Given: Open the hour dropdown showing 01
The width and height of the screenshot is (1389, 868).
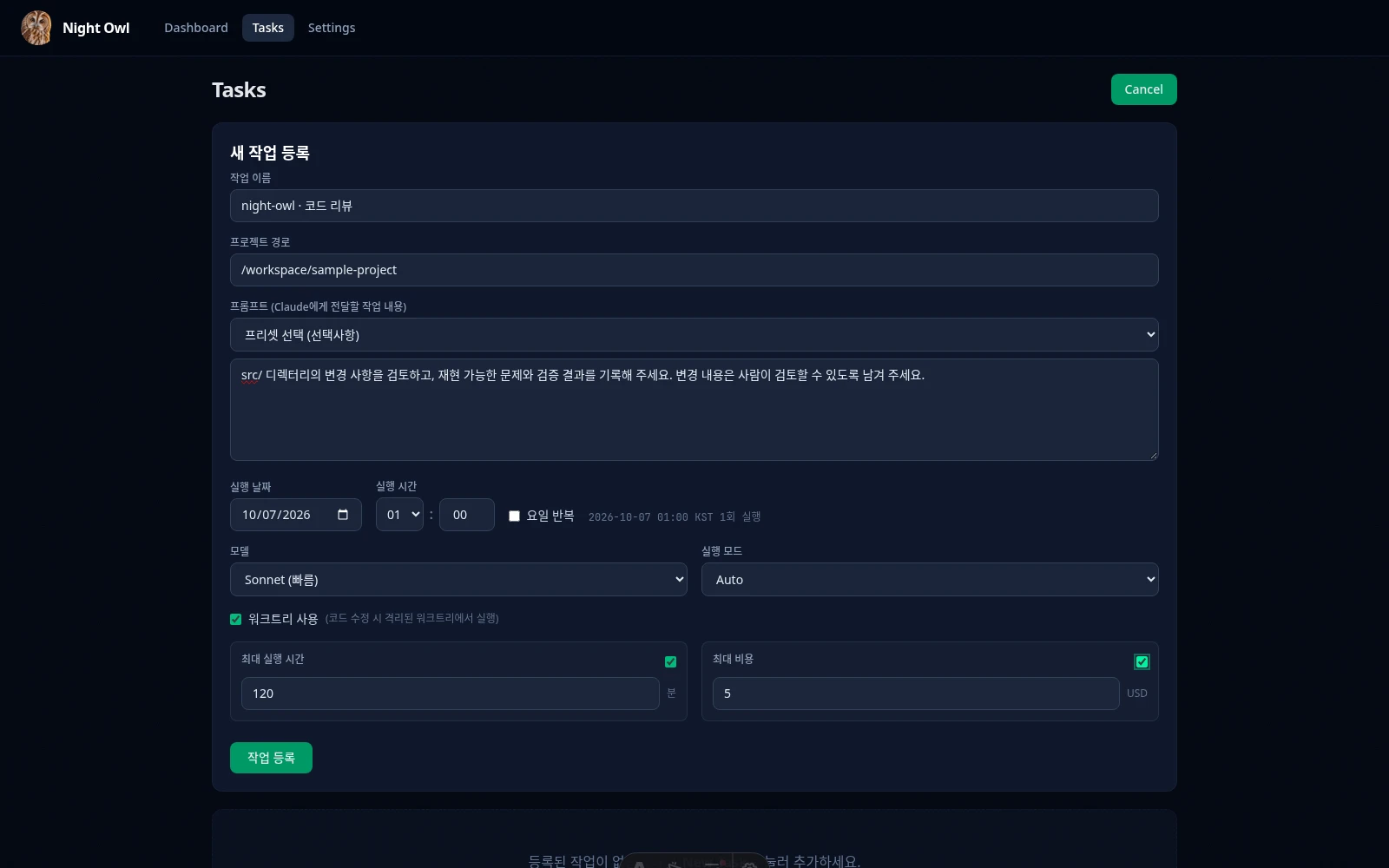Looking at the screenshot, I should click(x=399, y=515).
